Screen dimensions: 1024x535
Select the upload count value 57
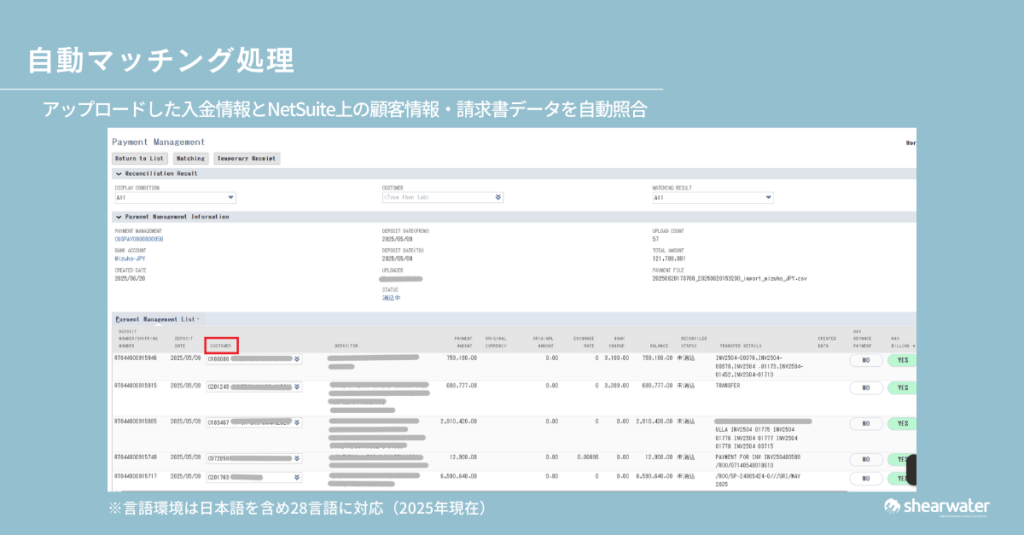[656, 239]
